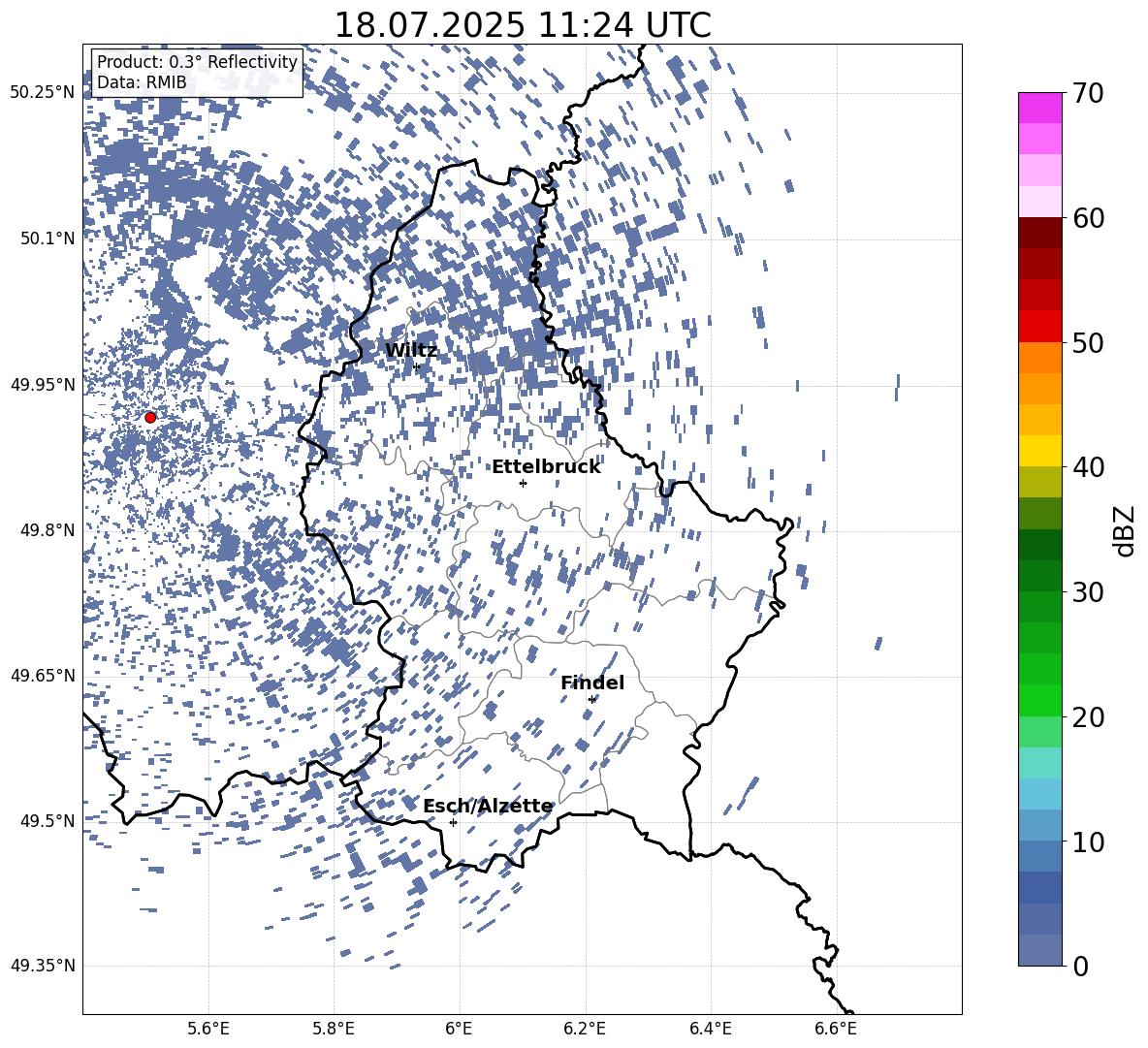The image size is (1148, 1048).
Task: Click the 49.8°N latitude label
Action: click(x=48, y=530)
